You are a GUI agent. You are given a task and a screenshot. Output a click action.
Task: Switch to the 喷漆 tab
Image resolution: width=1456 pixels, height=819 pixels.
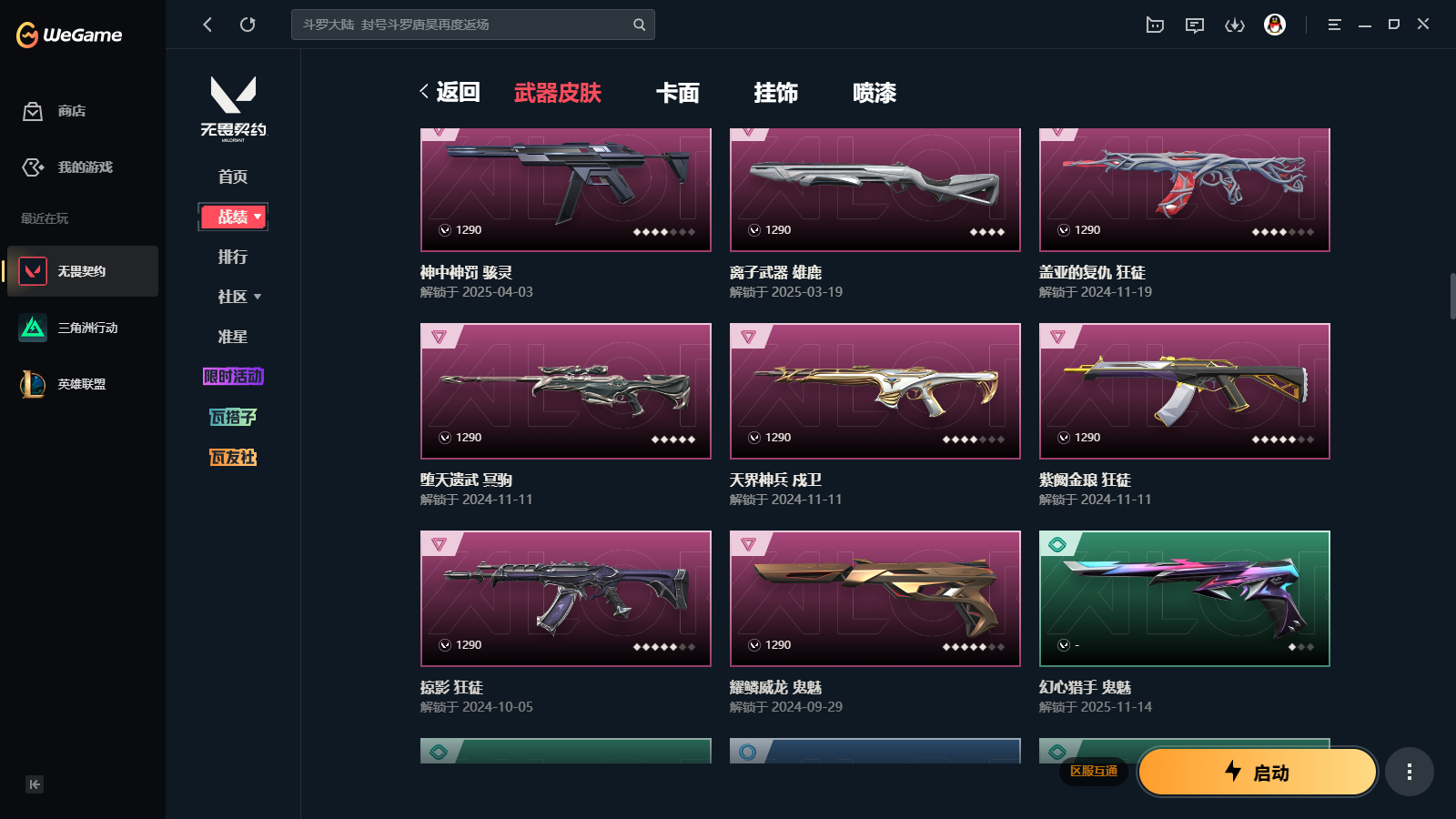click(875, 93)
